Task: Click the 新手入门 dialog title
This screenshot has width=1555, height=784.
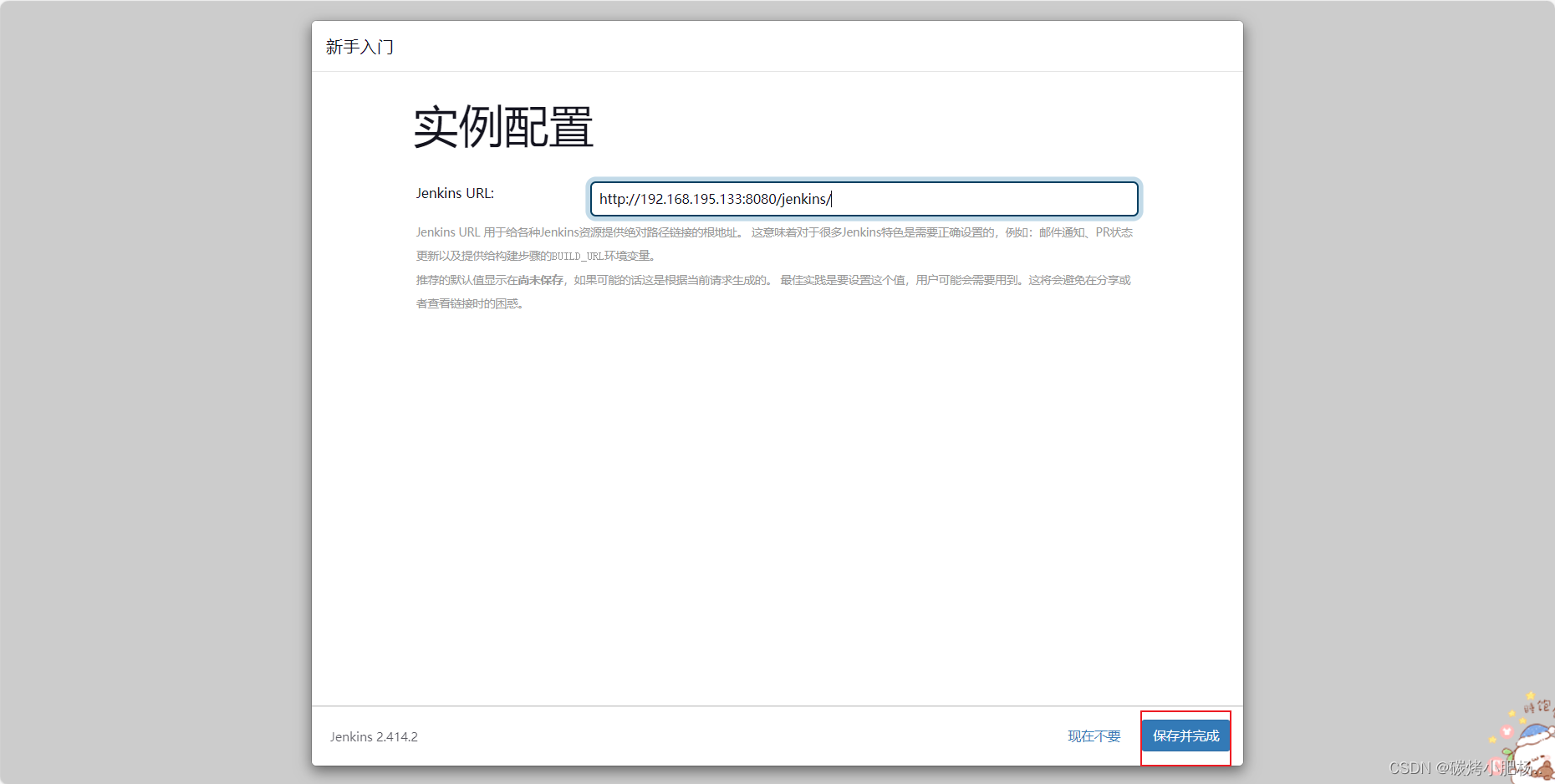Action: coord(359,47)
